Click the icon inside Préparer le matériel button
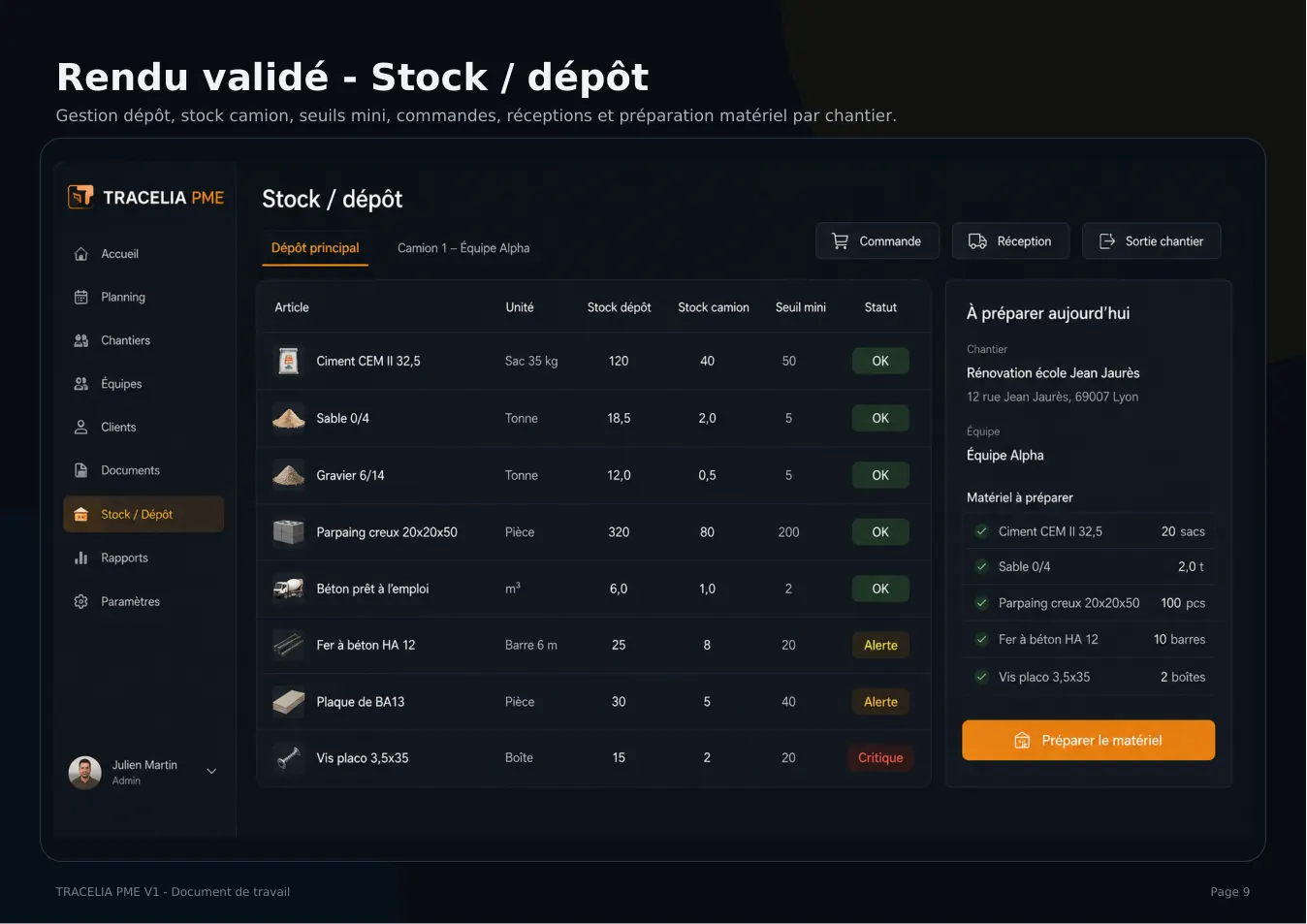Screen dimensions: 1307x924 coord(1022,741)
